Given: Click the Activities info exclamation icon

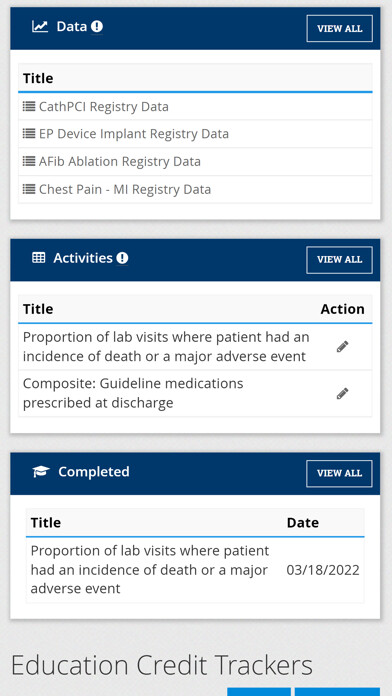Looking at the screenshot, I should click(x=122, y=258).
